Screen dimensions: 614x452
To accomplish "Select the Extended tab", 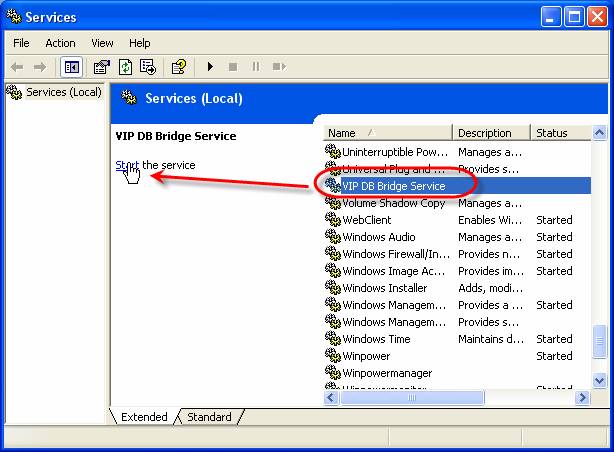I will 144,417.
